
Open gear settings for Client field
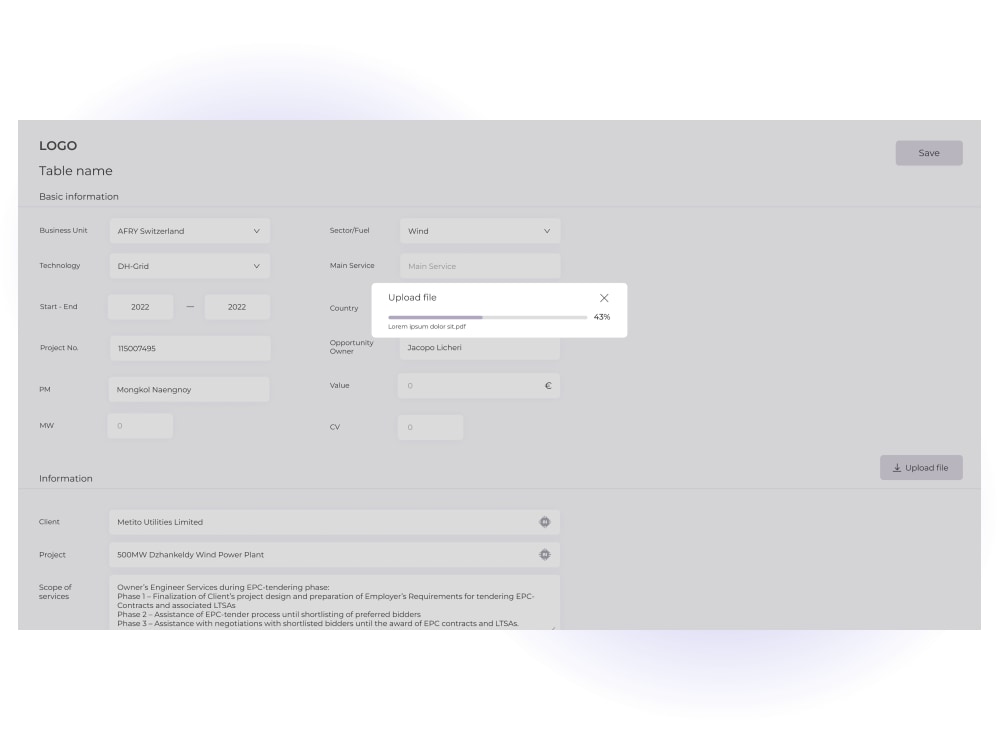click(x=545, y=521)
